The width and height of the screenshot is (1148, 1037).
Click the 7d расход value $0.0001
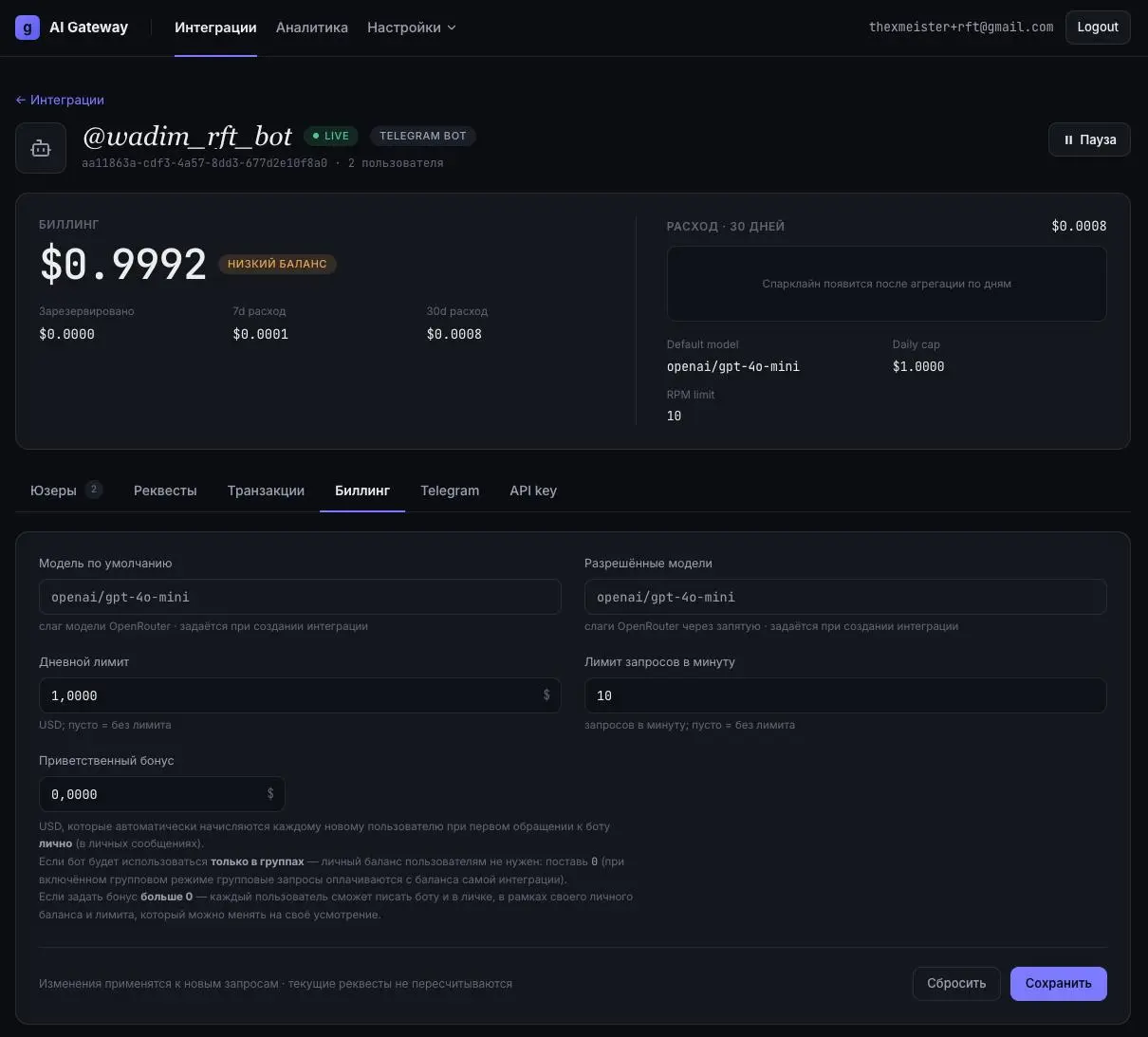point(261,334)
